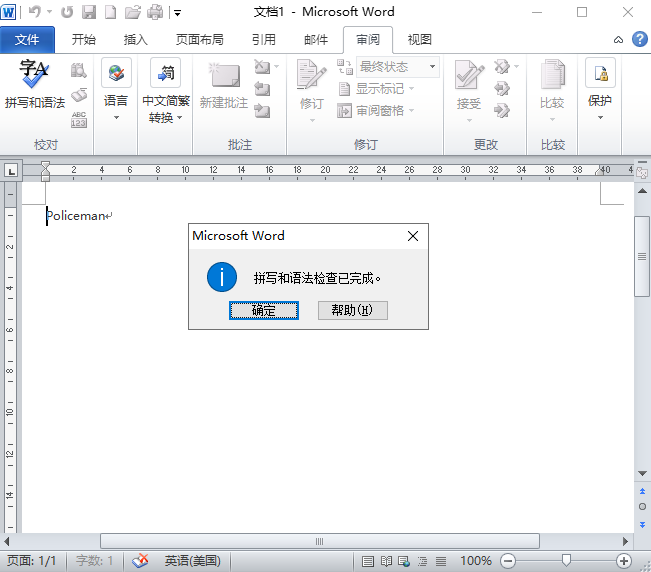Click the word count ABC 123 icon
The image size is (651, 572).
coord(79,120)
